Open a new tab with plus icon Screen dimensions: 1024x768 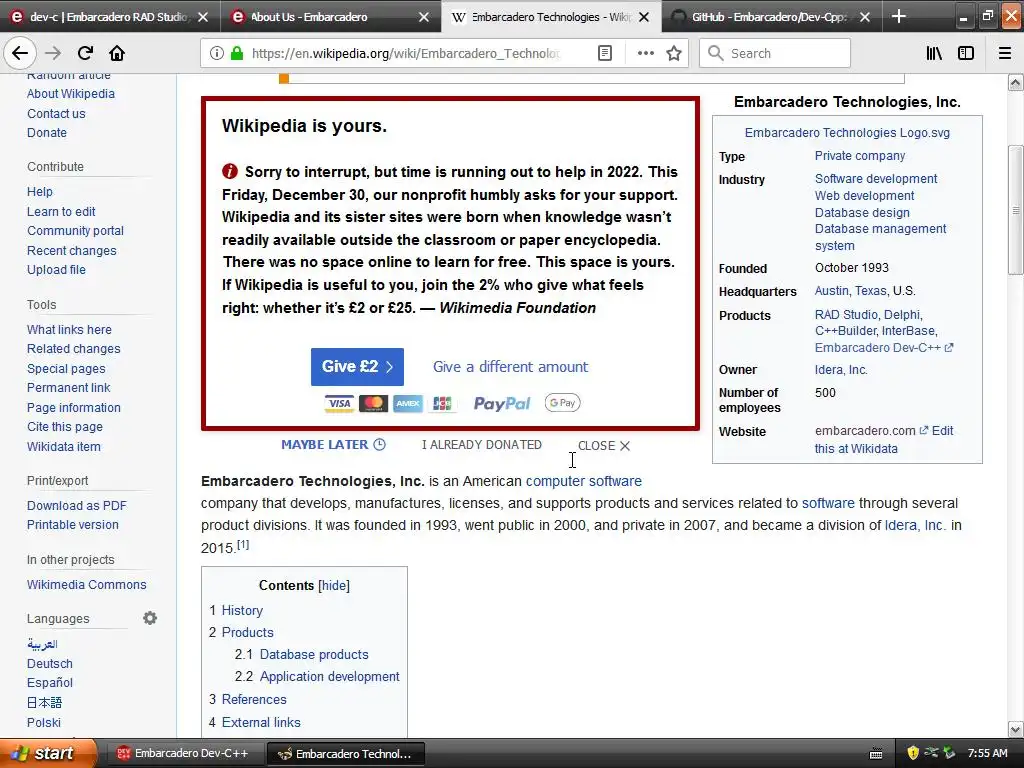pyautogui.click(x=899, y=16)
